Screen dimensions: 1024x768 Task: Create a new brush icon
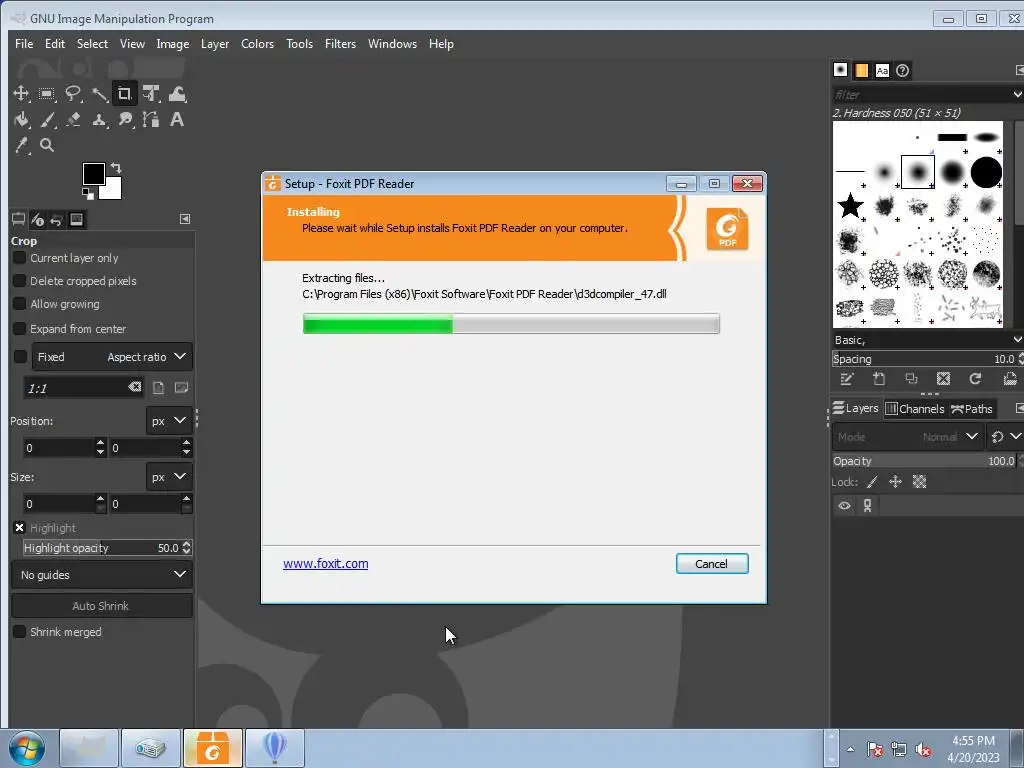879,379
